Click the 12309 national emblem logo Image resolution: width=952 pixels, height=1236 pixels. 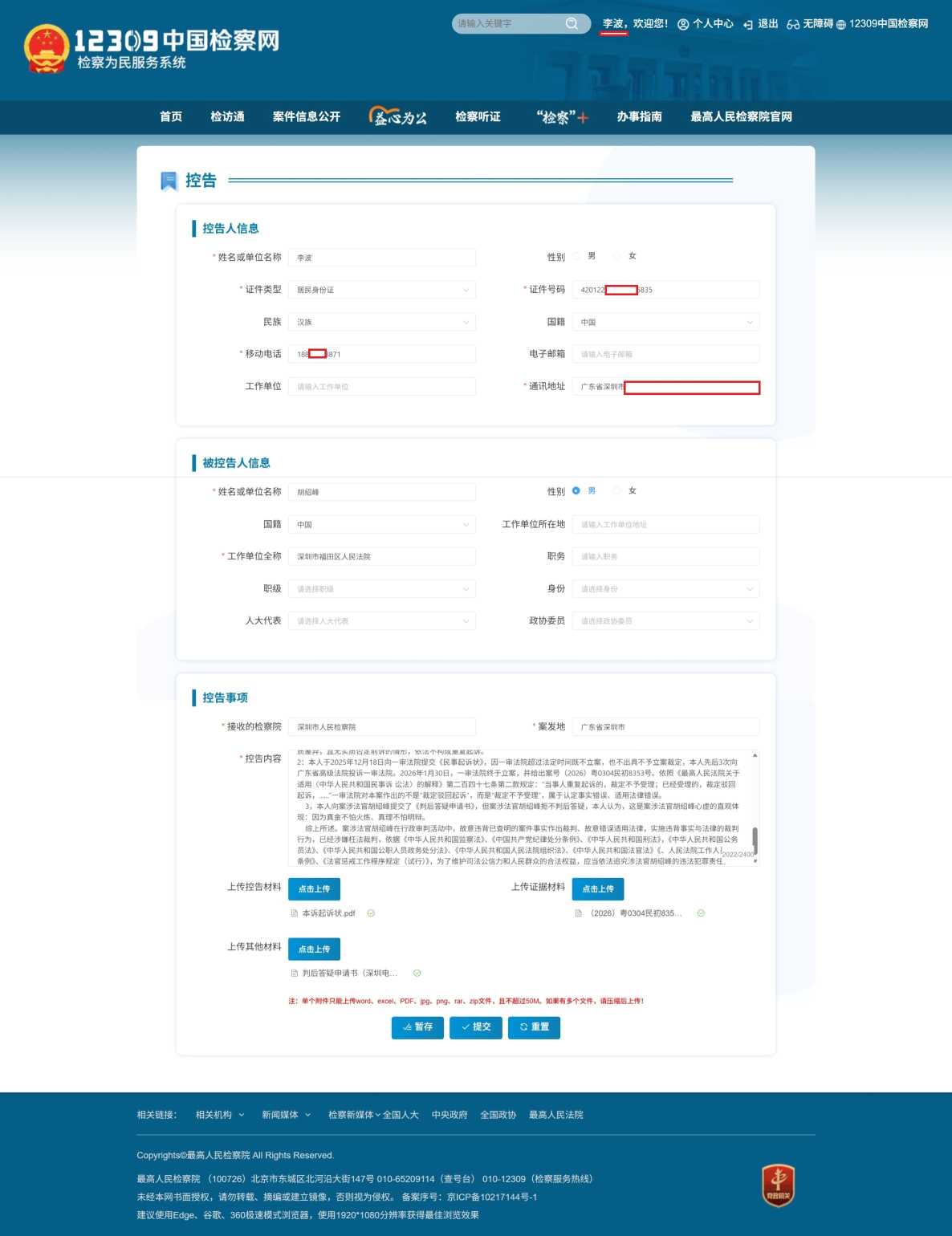[x=46, y=49]
